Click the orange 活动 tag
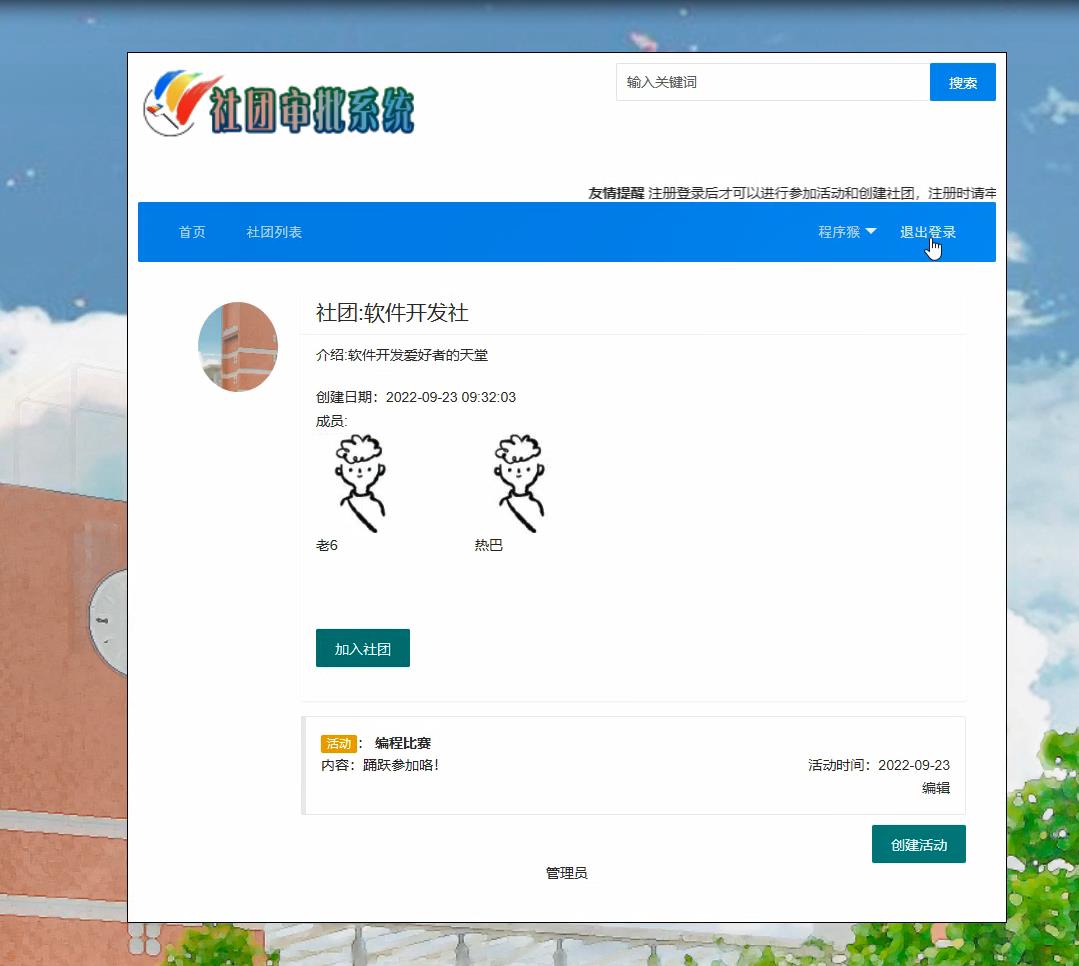Screen dimensions: 1079x966 (x=339, y=744)
